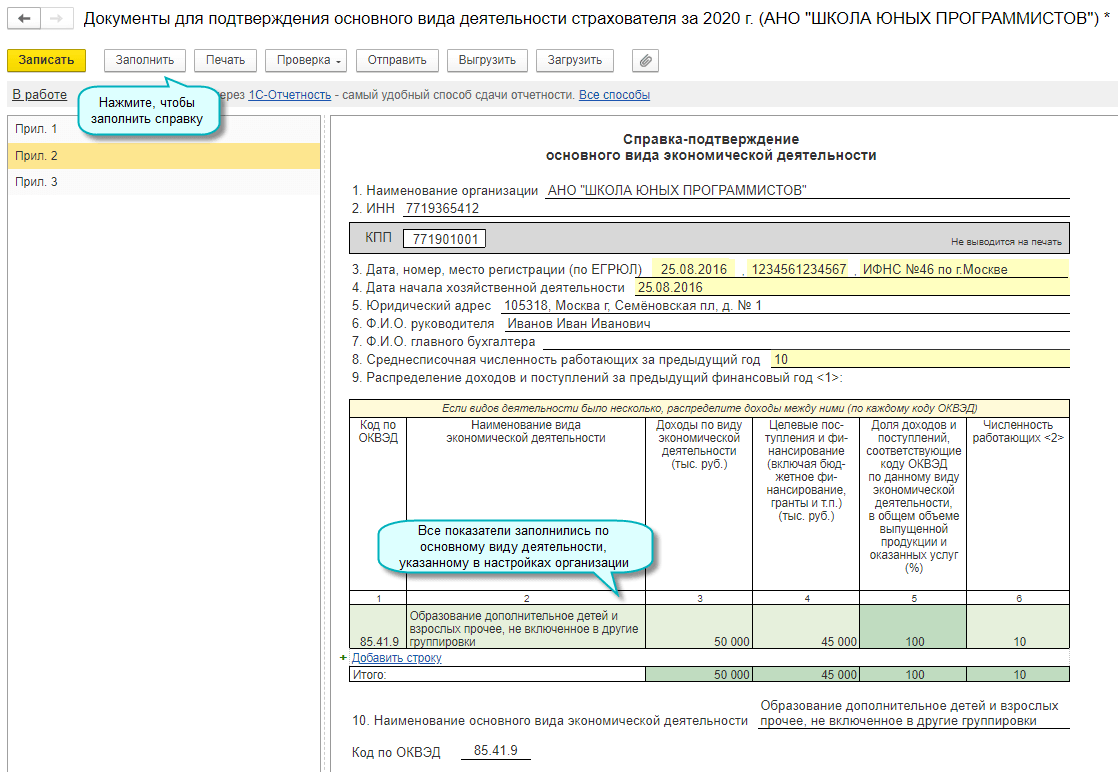Viewport: 1118px width, 772px height.
Task: Send the report with Отправить button
Action: [x=397, y=61]
